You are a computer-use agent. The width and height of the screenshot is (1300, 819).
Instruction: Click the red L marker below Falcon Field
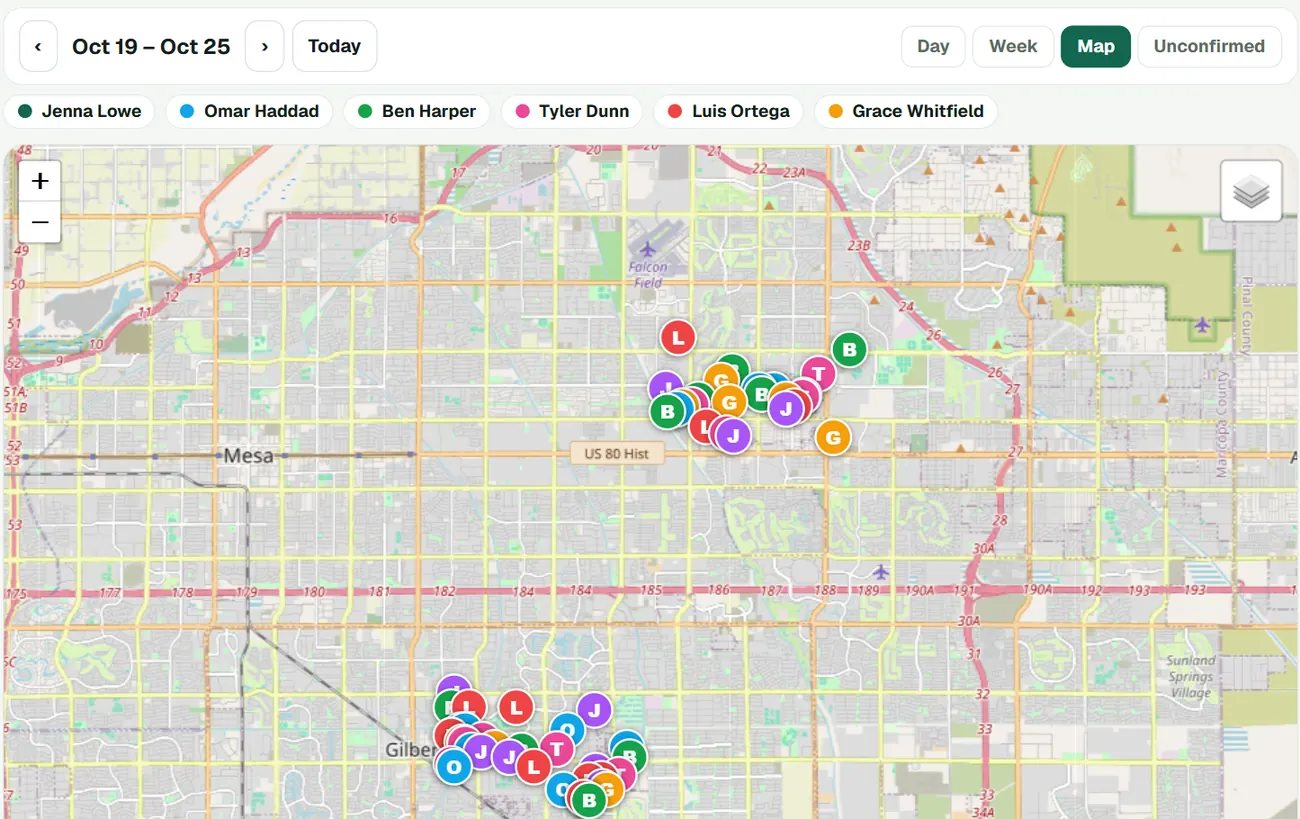(x=678, y=337)
